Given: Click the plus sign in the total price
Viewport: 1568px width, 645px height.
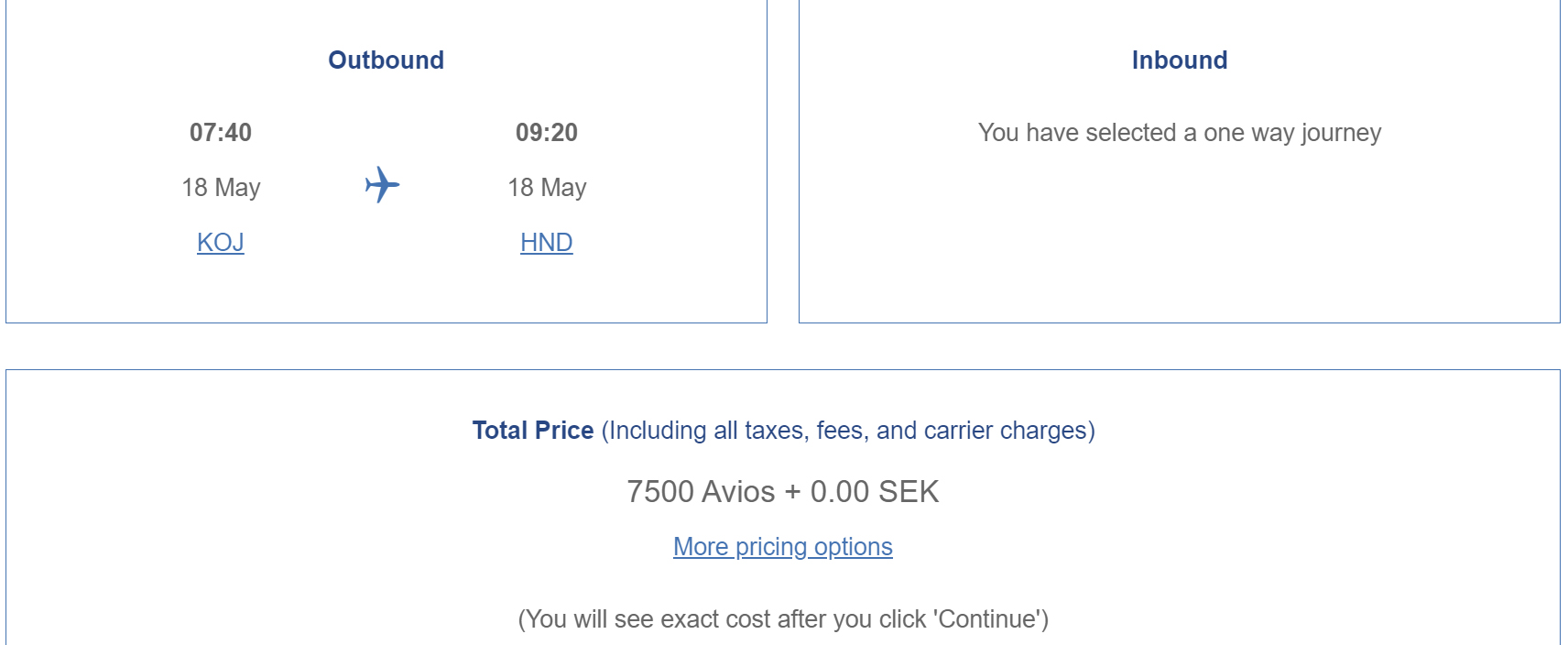Looking at the screenshot, I should [x=792, y=492].
